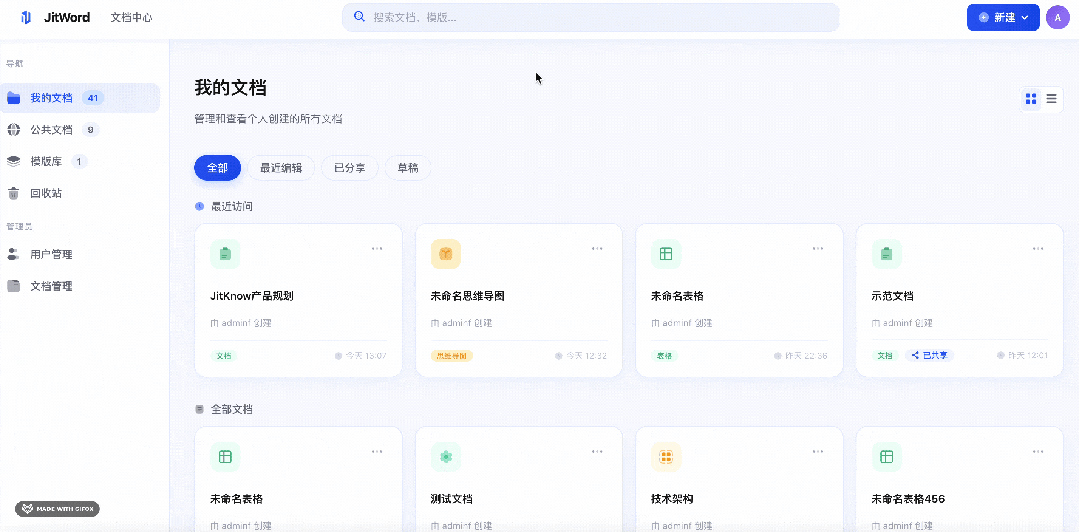This screenshot has height=532, width=1079.
Task: Click the 全部文档 section icon
Action: [200, 409]
